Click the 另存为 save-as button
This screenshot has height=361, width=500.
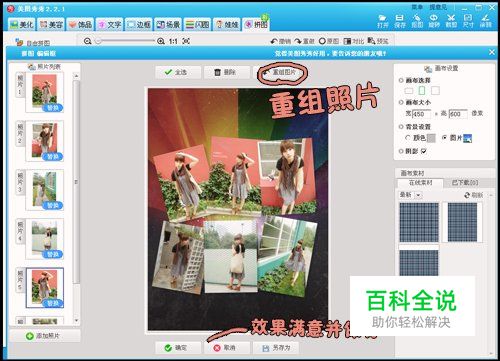point(276,348)
